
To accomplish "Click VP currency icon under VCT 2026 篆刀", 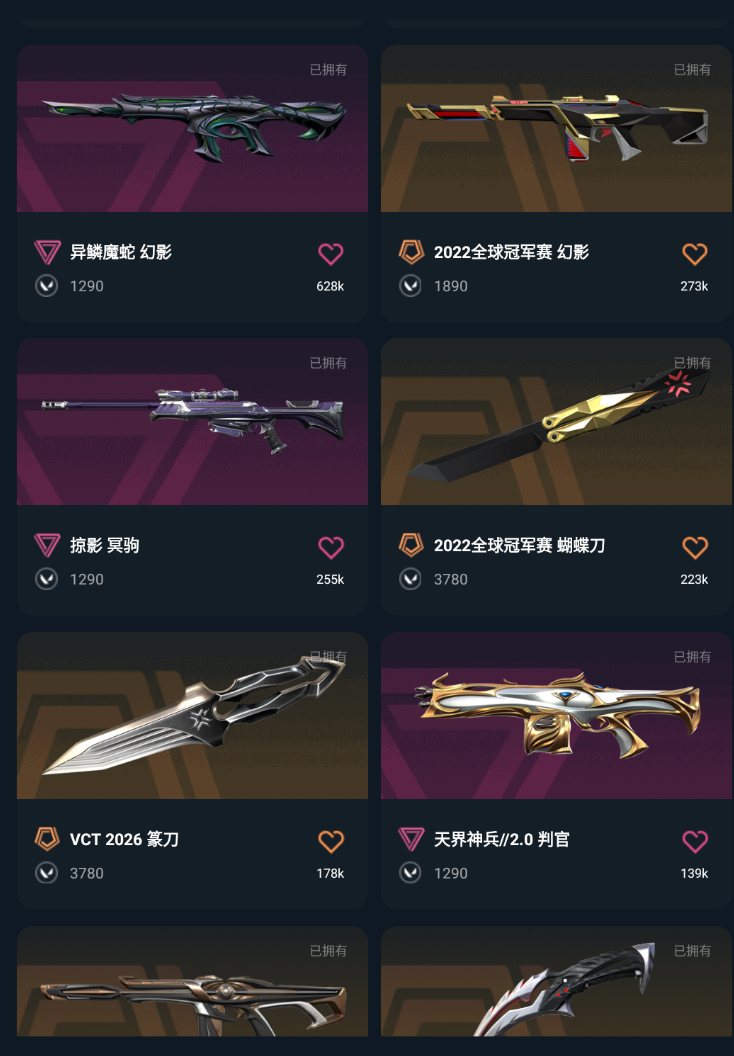I will tap(46, 873).
